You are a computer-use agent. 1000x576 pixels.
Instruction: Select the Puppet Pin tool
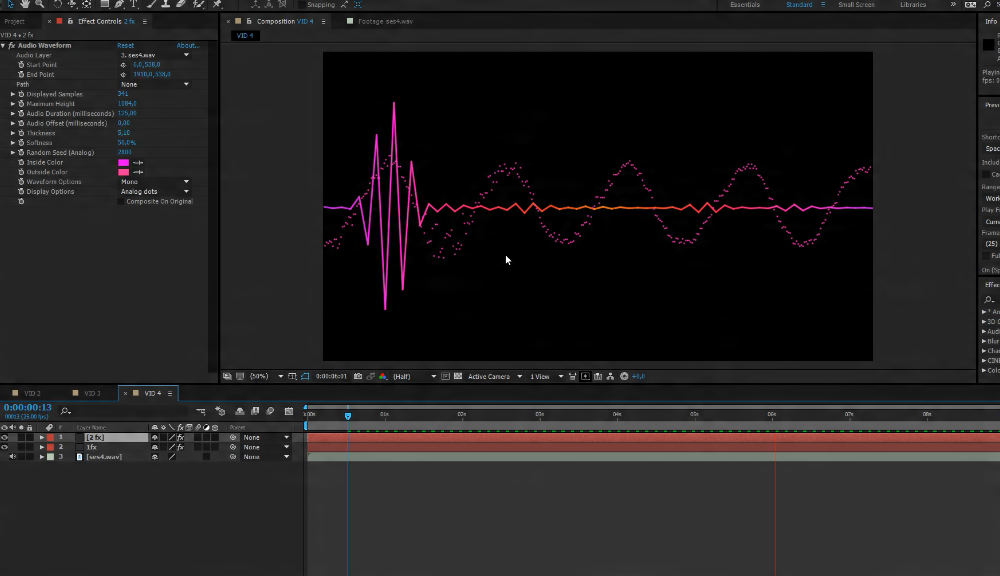[x=217, y=4]
